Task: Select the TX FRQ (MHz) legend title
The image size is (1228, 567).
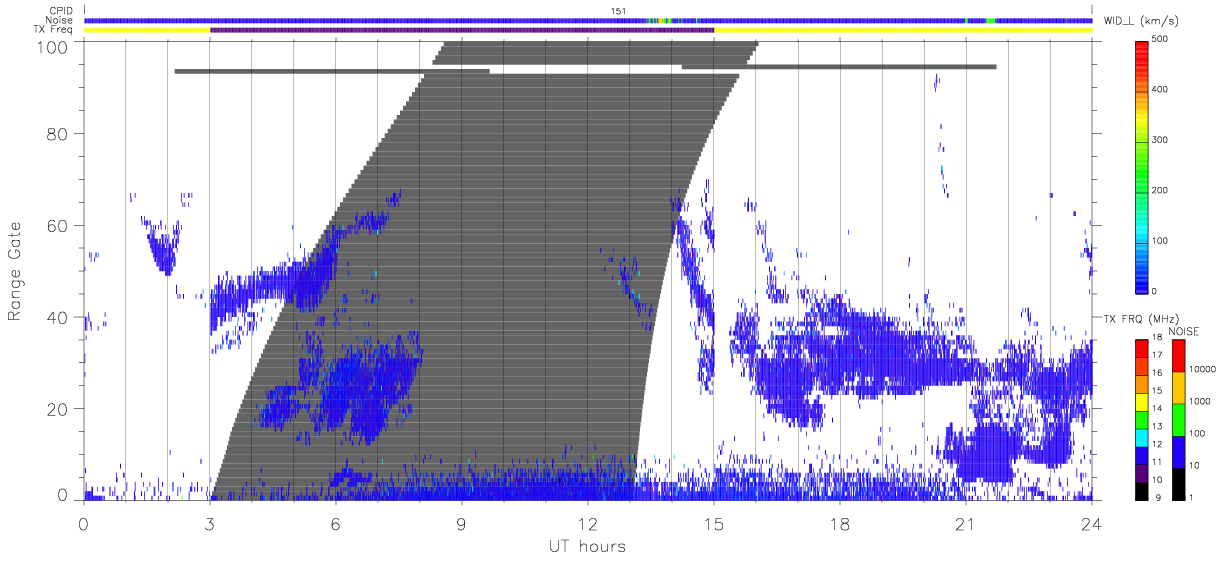Action: (x=1140, y=318)
